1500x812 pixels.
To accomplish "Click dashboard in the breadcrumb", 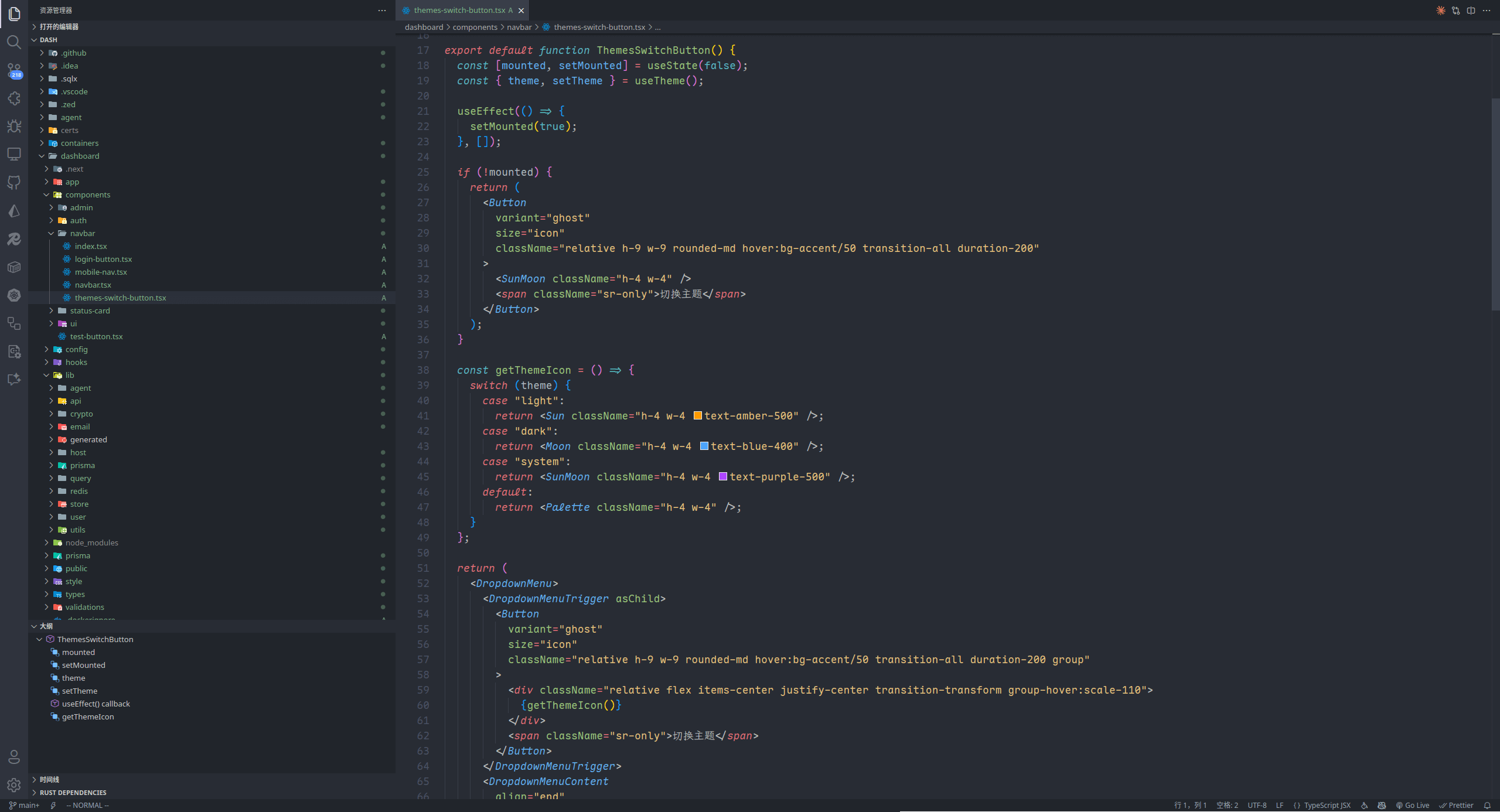I will click(424, 27).
